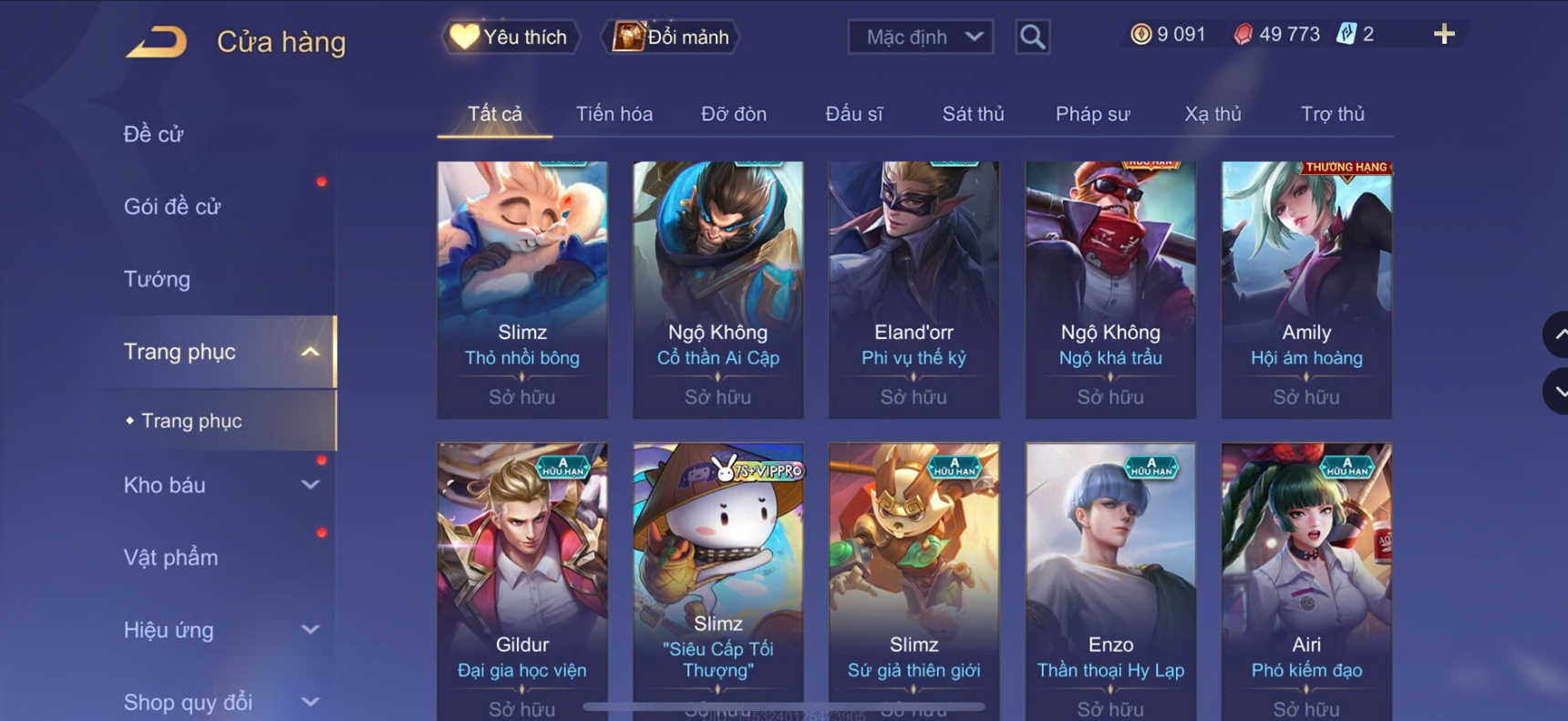Tap the back arrow icon beside Cửa hàng
The width and height of the screenshot is (1568, 721).
[156, 42]
